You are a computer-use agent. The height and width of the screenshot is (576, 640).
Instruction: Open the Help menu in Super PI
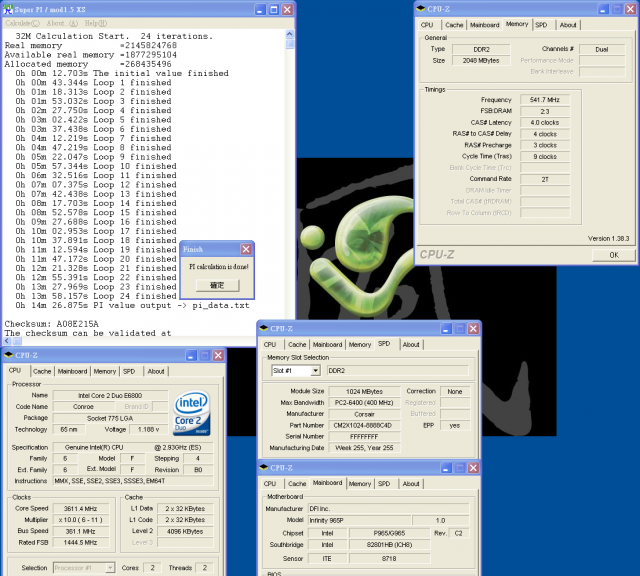tap(96, 23)
